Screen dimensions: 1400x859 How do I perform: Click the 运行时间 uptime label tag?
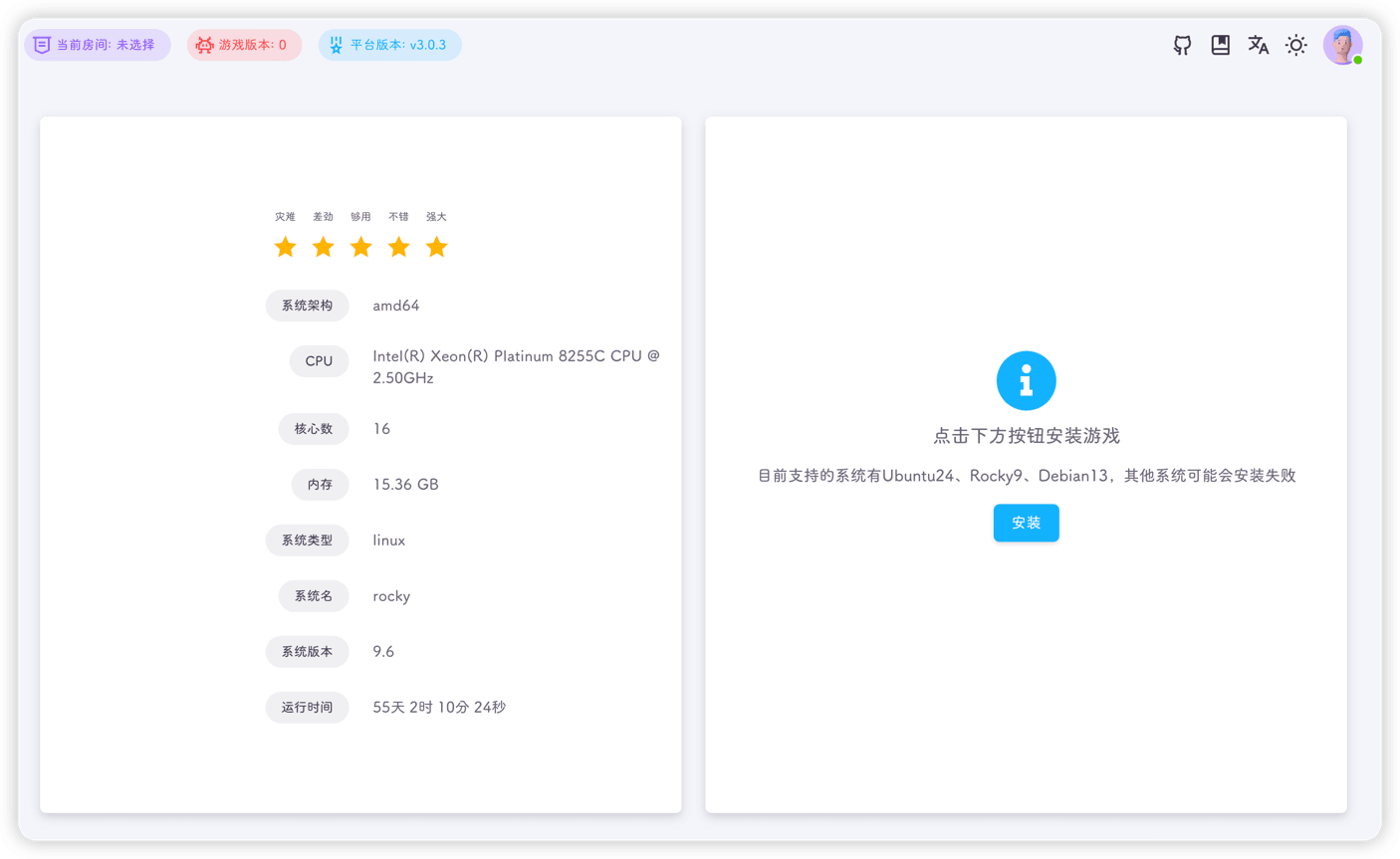307,707
